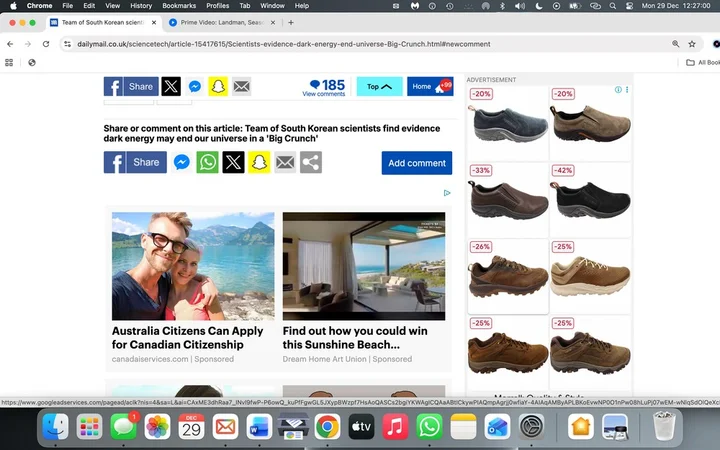Open the Music app in the dock
This screenshot has height=450, width=720.
(x=395, y=427)
